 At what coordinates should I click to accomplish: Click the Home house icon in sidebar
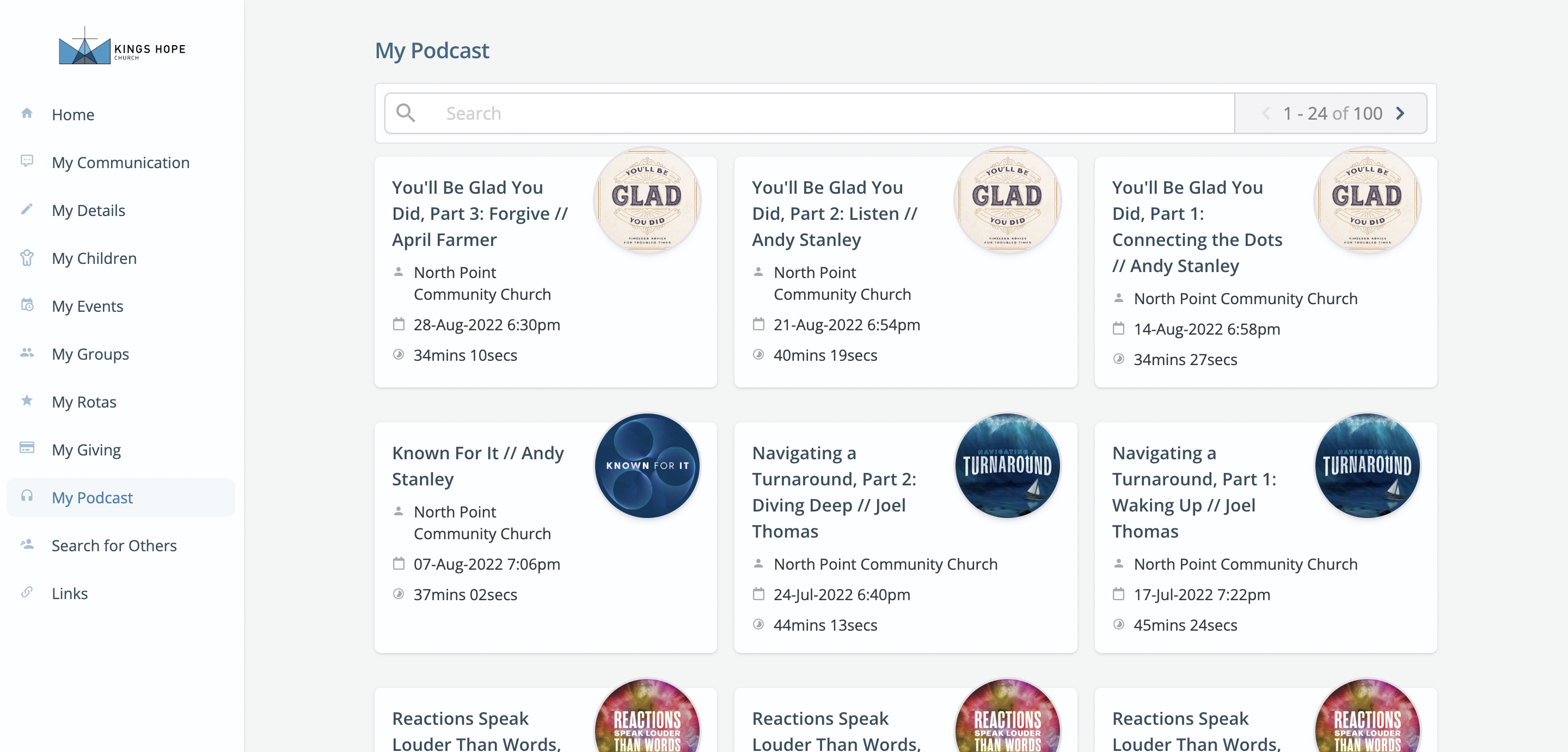click(x=27, y=113)
